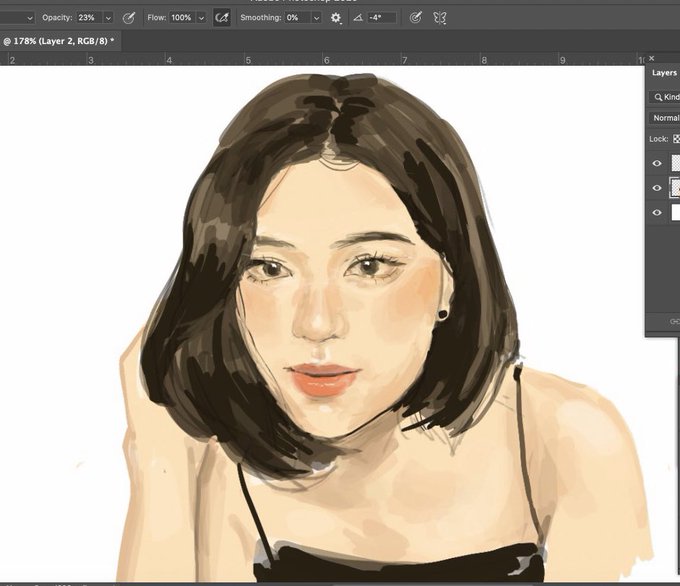
Task: Open the Normal blend mode dropdown
Action: click(x=665, y=118)
